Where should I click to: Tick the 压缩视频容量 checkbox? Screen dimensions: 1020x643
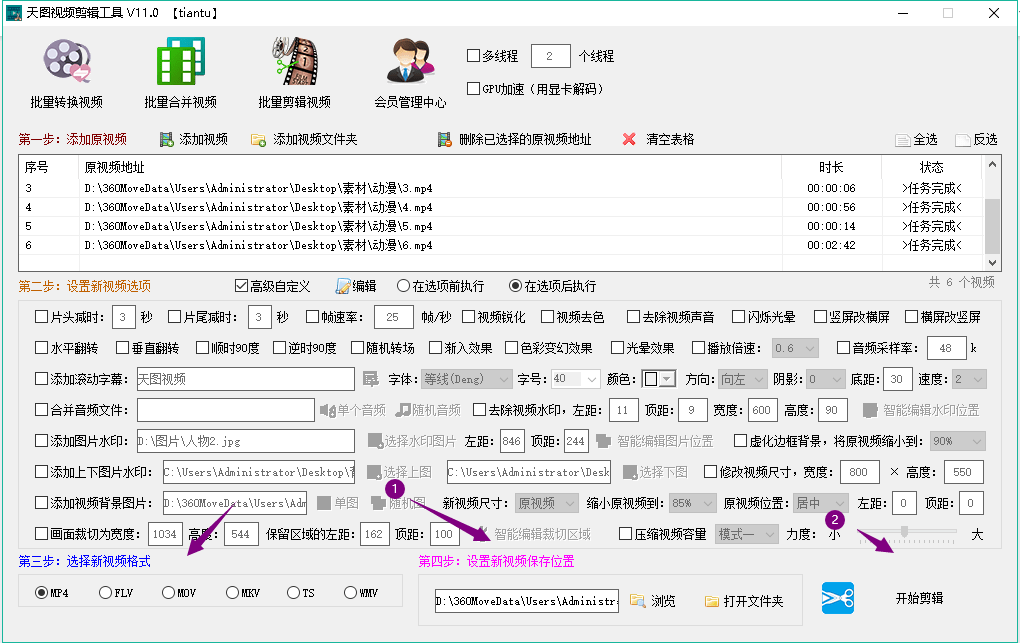point(625,534)
